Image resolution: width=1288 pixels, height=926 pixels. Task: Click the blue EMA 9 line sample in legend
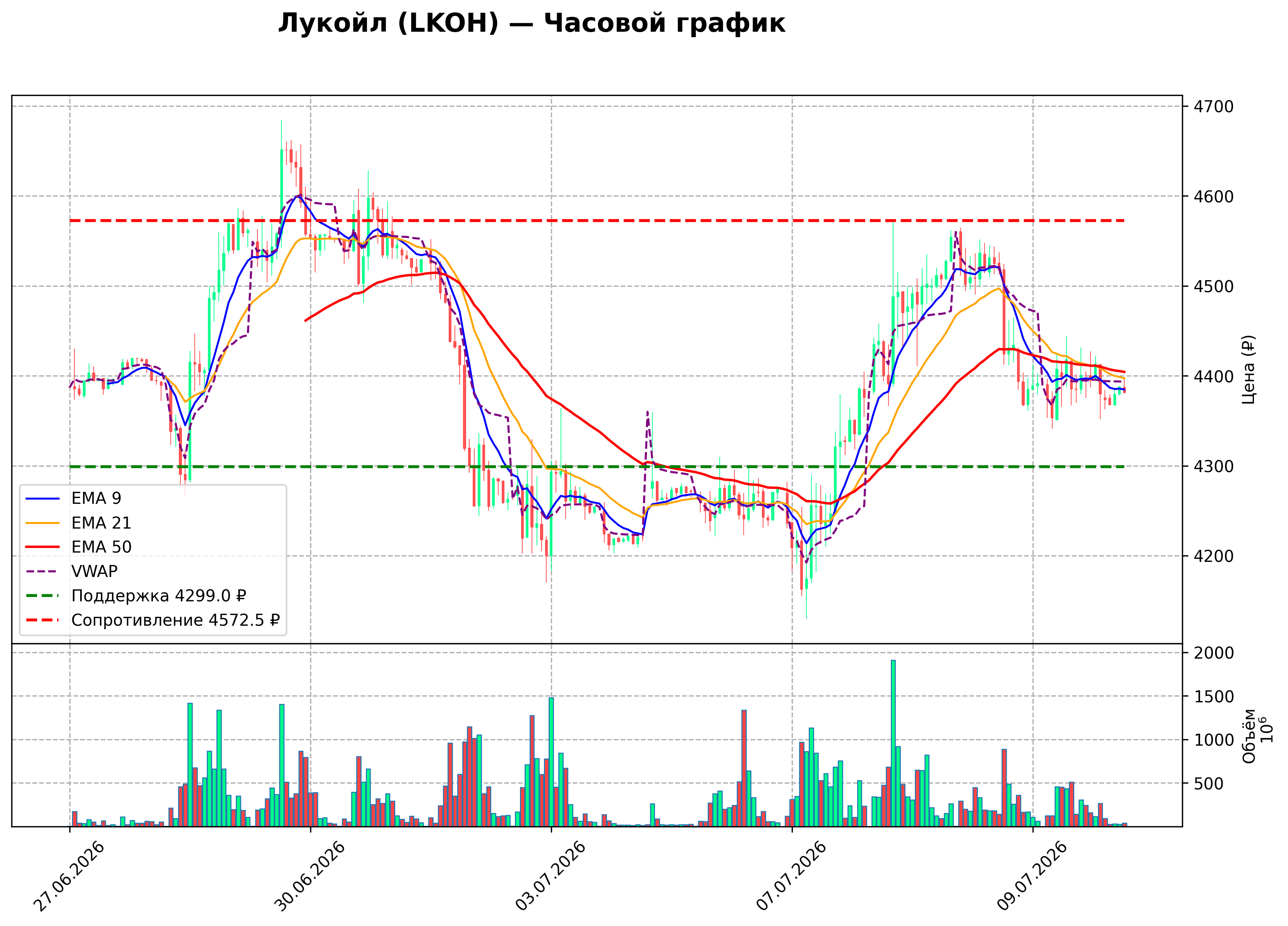coord(43,498)
